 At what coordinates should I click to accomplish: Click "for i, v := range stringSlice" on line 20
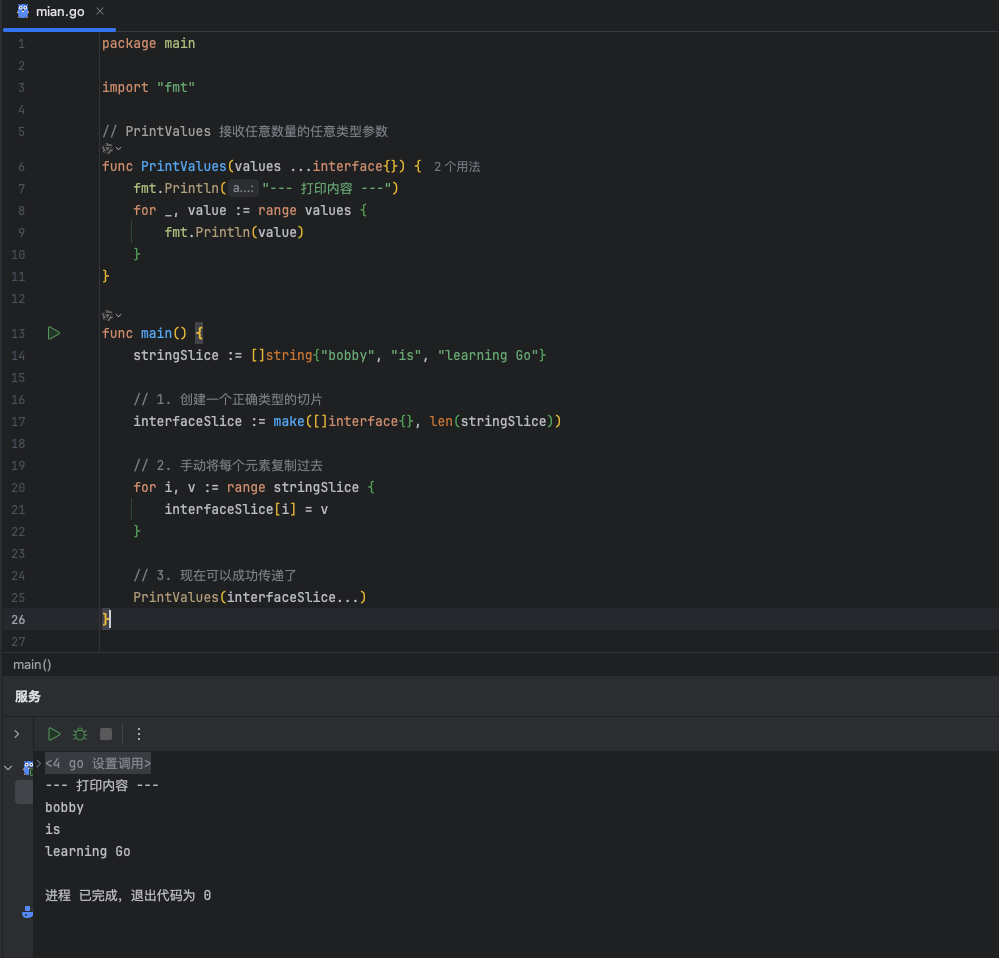point(246,487)
